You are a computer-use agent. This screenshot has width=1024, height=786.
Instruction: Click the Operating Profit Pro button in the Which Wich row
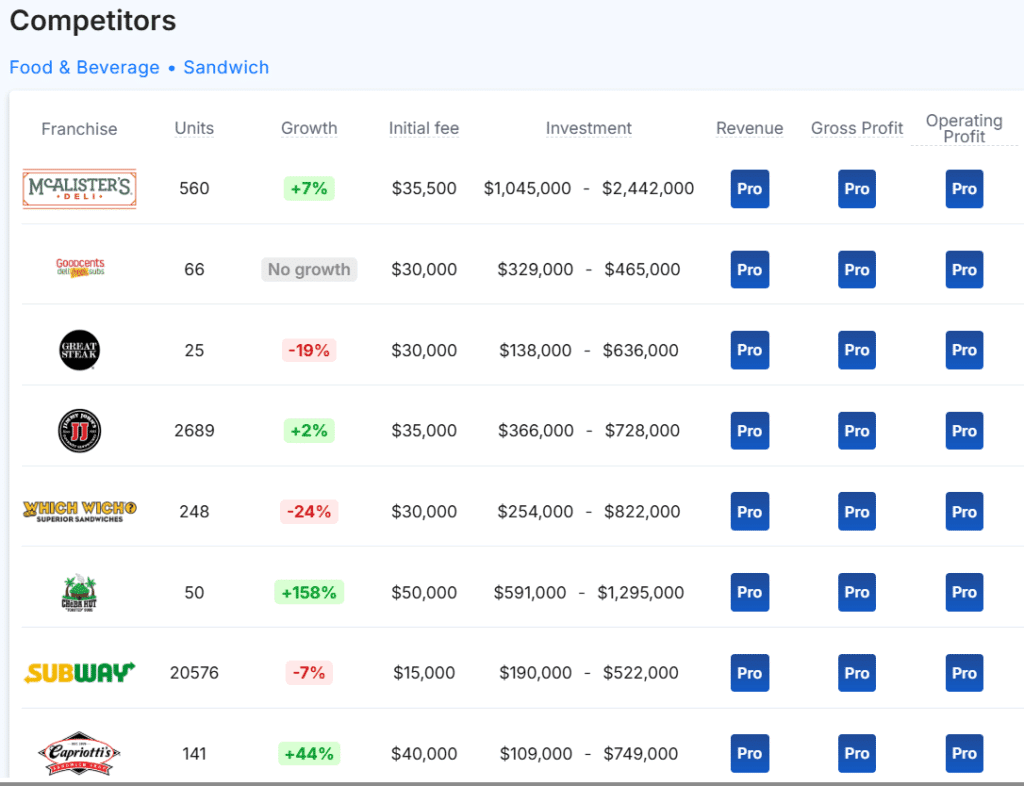click(964, 512)
